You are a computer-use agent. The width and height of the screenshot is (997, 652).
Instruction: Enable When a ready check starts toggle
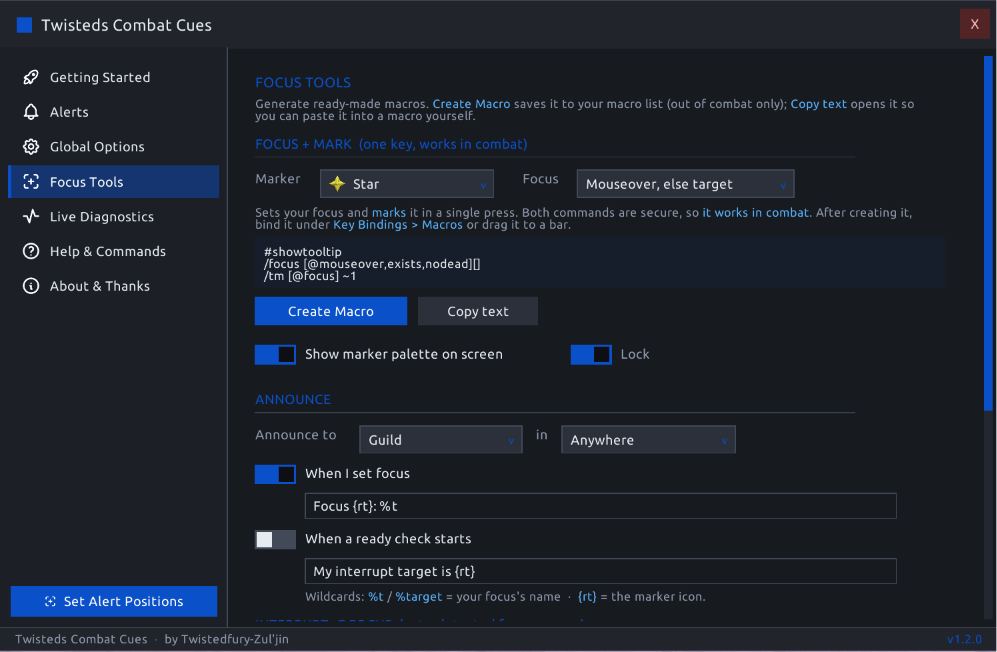click(x=275, y=539)
